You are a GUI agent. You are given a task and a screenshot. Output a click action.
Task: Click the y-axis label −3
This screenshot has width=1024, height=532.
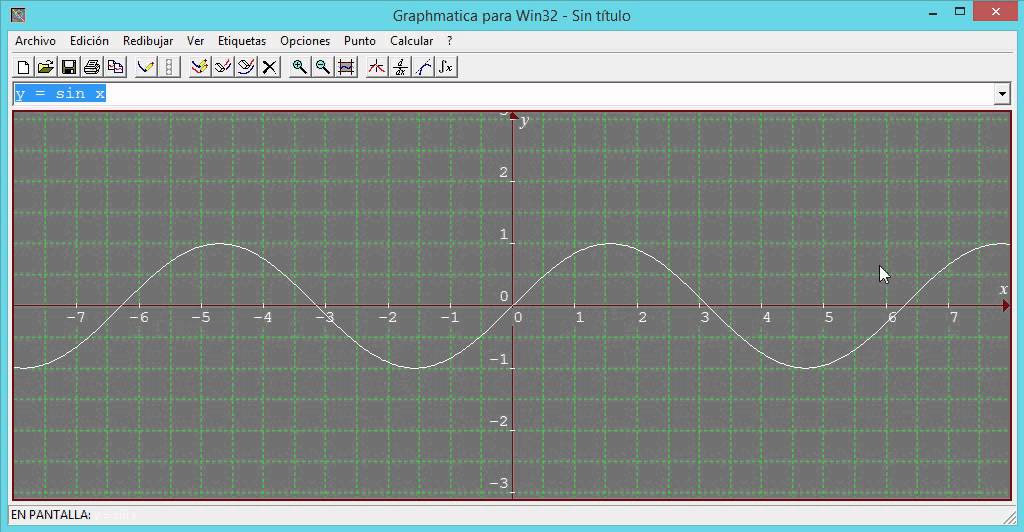pyautogui.click(x=499, y=484)
